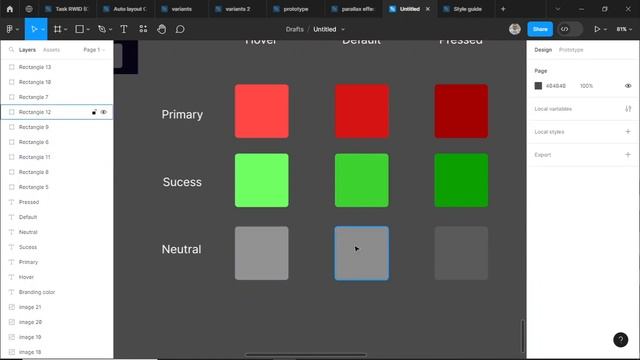640x360 pixels.
Task: Click the canvas vertical scrollbar
Action: click(522, 336)
